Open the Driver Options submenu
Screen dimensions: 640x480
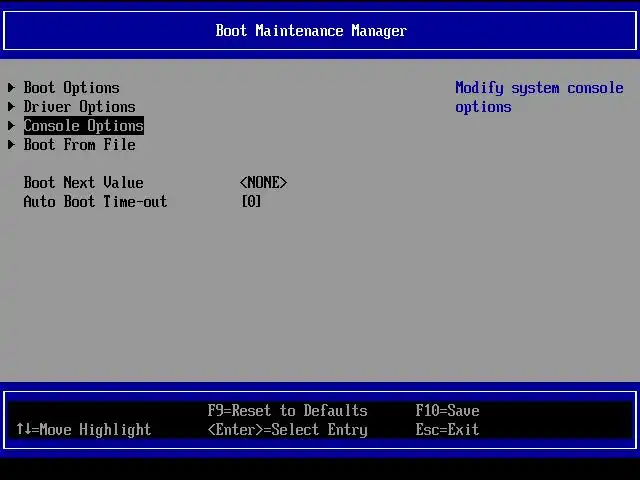point(79,107)
